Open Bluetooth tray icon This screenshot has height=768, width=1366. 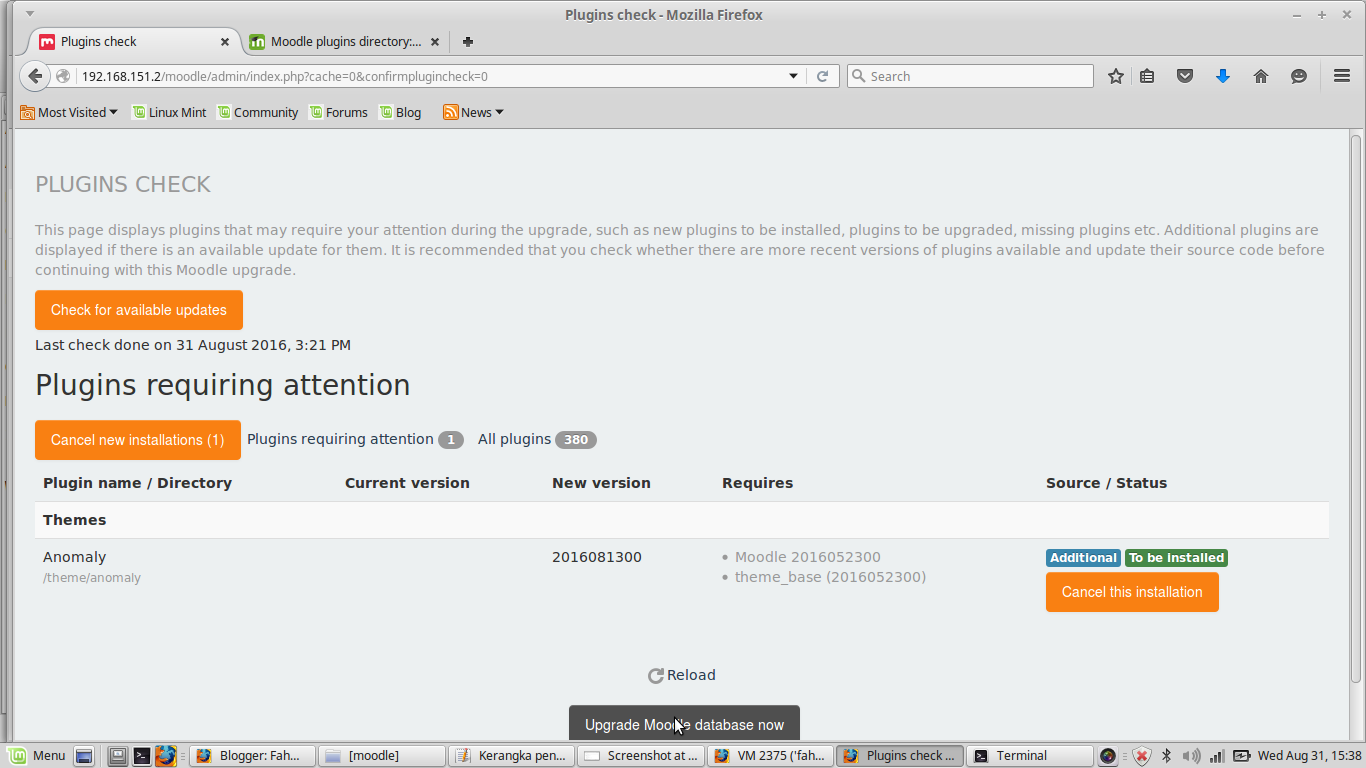click(x=1166, y=756)
